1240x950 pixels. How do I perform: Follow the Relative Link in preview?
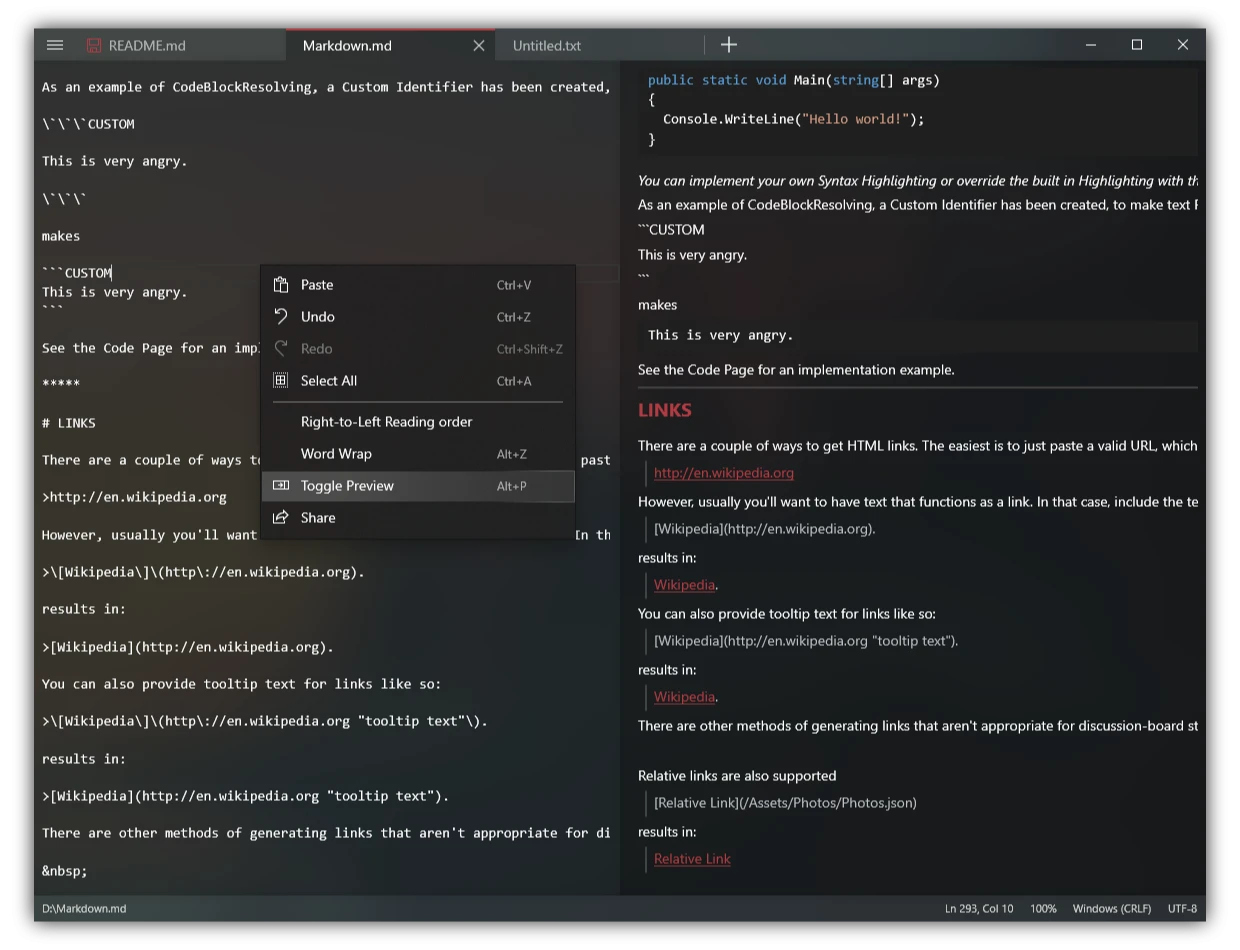click(x=692, y=859)
